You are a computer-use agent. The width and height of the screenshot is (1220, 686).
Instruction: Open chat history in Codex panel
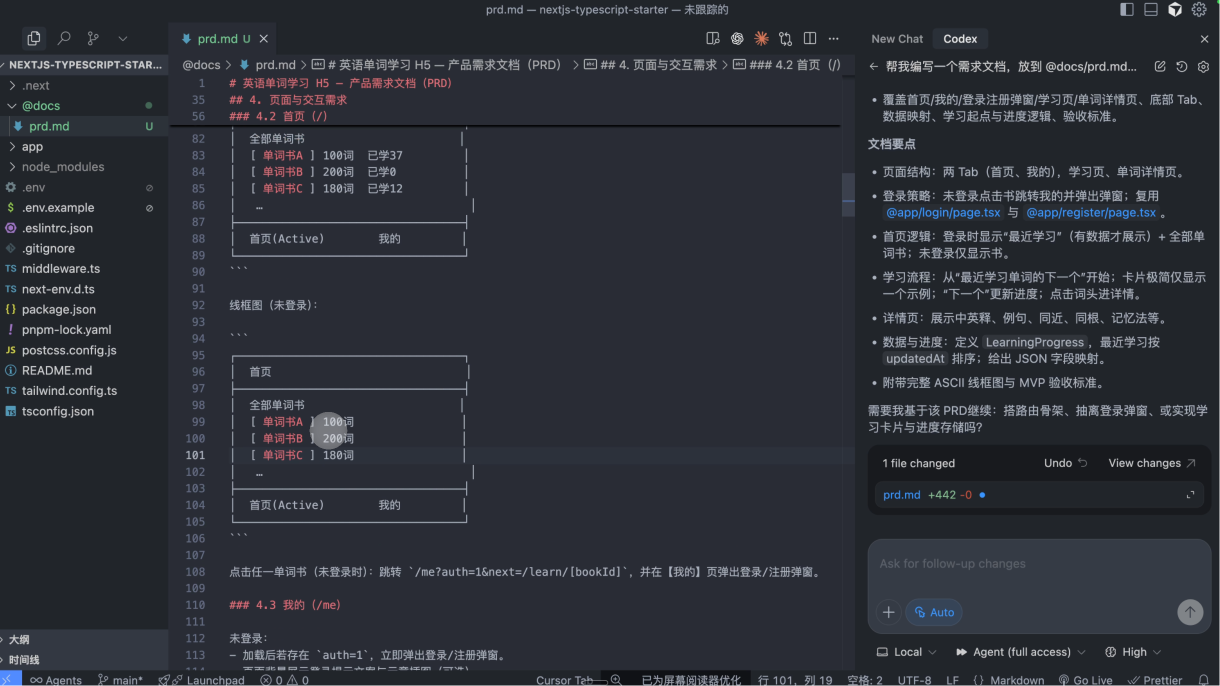(x=1181, y=67)
